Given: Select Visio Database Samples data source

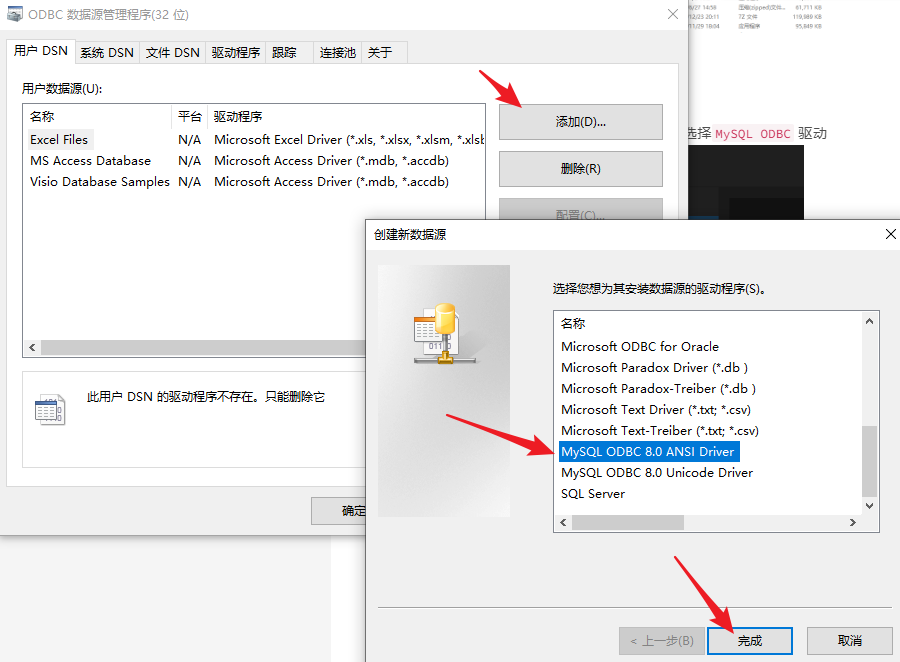Looking at the screenshot, I should pyautogui.click(x=100, y=182).
